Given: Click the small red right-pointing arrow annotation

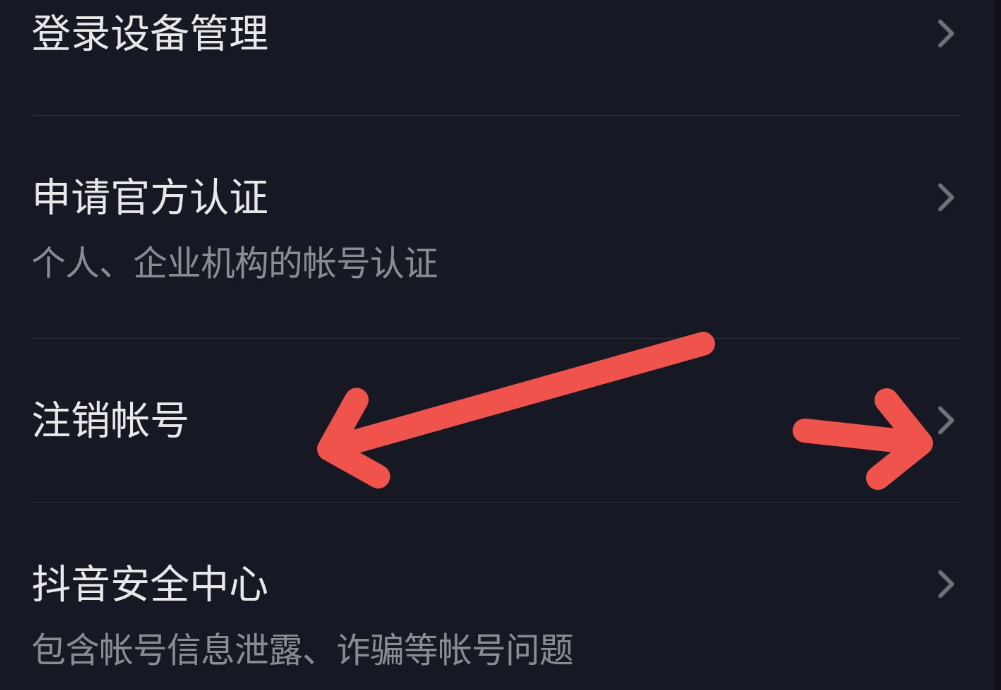Looking at the screenshot, I should (863, 439).
